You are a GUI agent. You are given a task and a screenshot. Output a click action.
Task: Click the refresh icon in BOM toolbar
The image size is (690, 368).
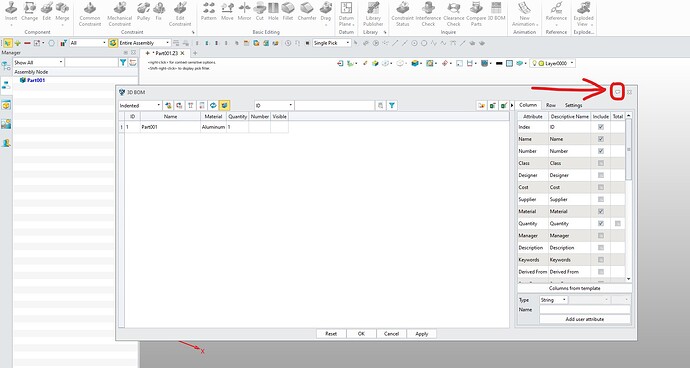pos(213,106)
